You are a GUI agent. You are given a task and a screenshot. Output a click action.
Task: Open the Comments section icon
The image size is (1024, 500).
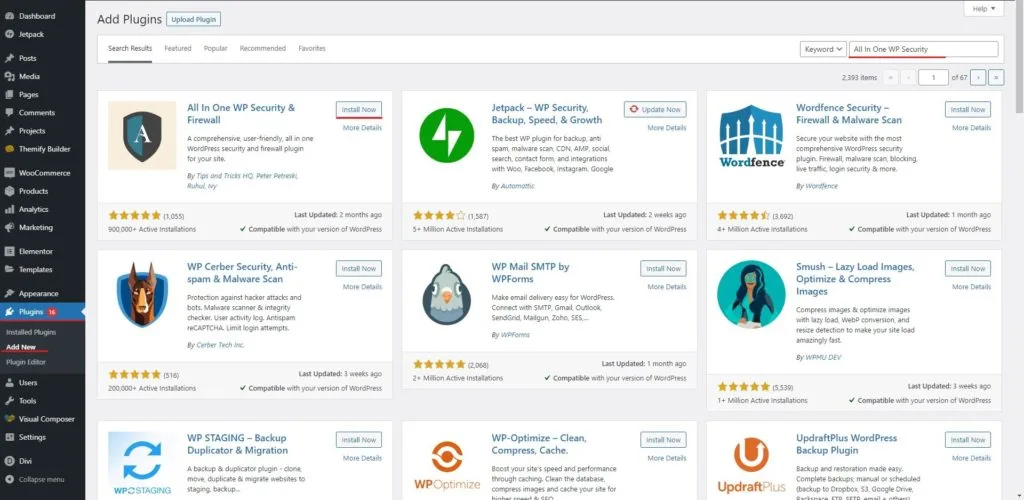click(9, 113)
